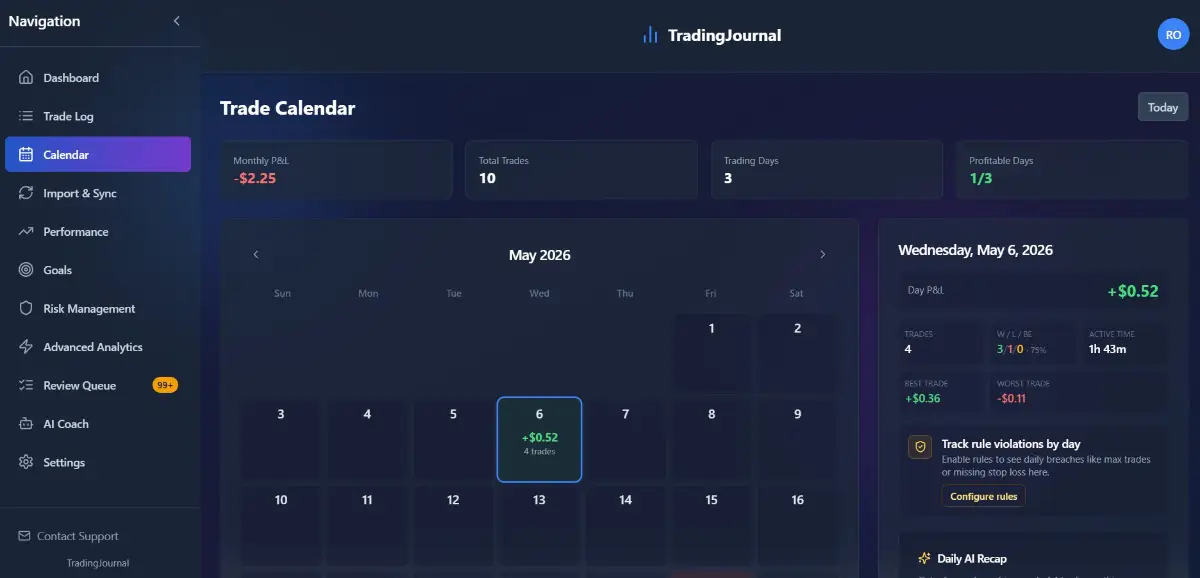1200x578 pixels.
Task: Click the shield icon beside Track rule violations
Action: point(920,447)
